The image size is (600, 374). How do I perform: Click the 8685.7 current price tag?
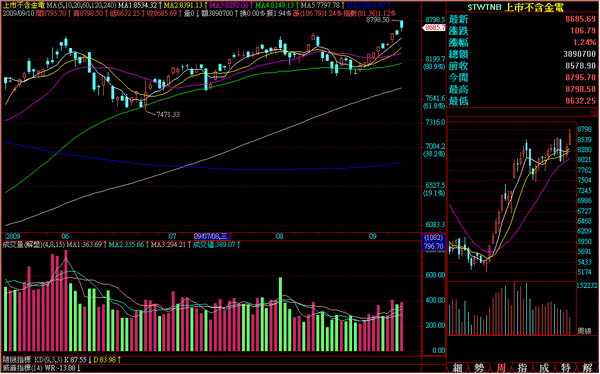[434, 28]
